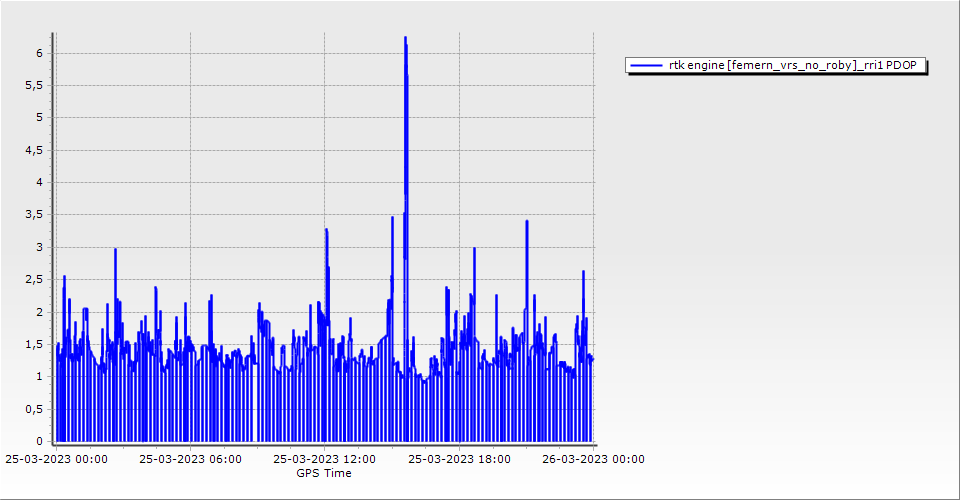Select the '25-03-2023 12:00' x-axis label
The width and height of the screenshot is (960, 500).
click(x=324, y=460)
